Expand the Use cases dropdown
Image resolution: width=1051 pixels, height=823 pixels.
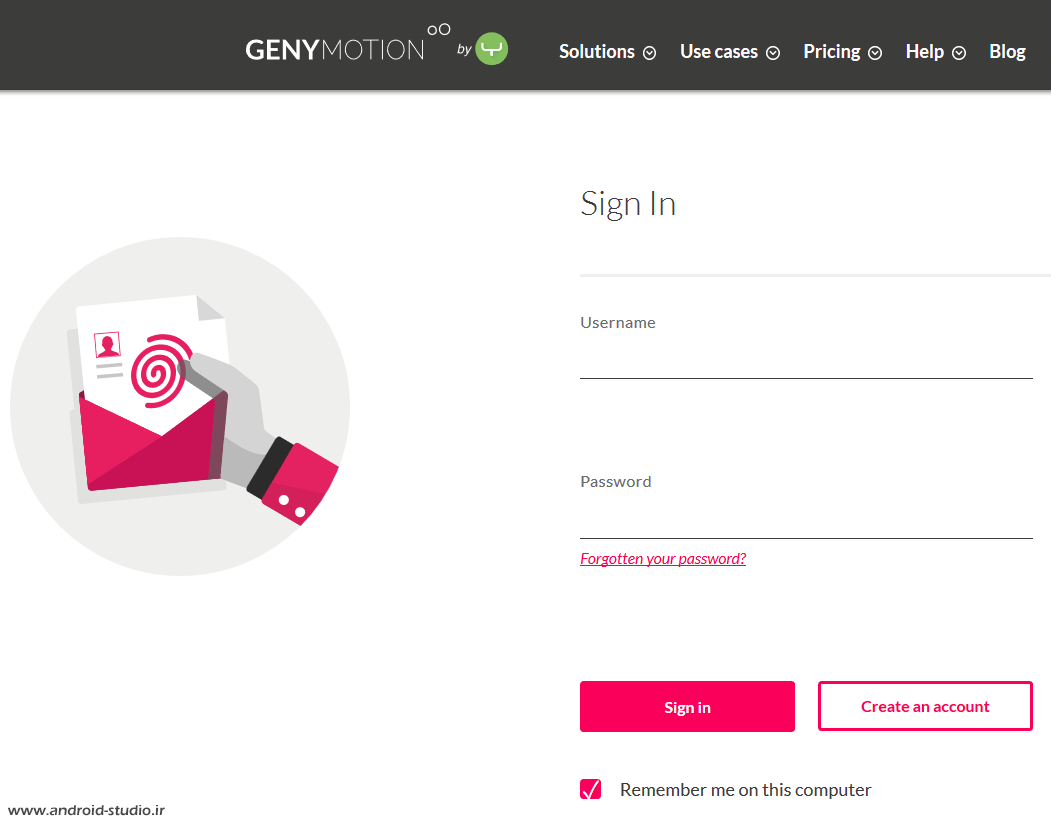click(x=718, y=51)
